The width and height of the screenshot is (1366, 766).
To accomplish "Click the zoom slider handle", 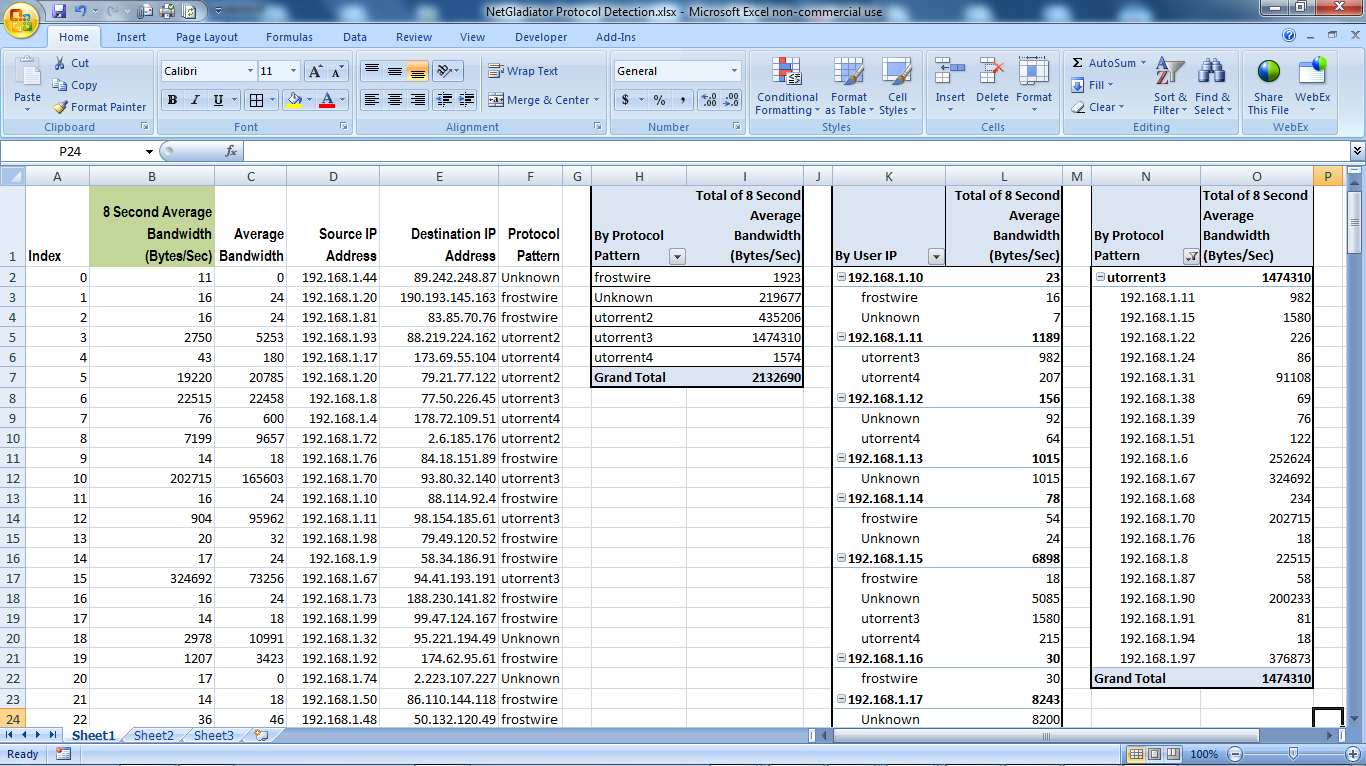I will (x=1293, y=753).
